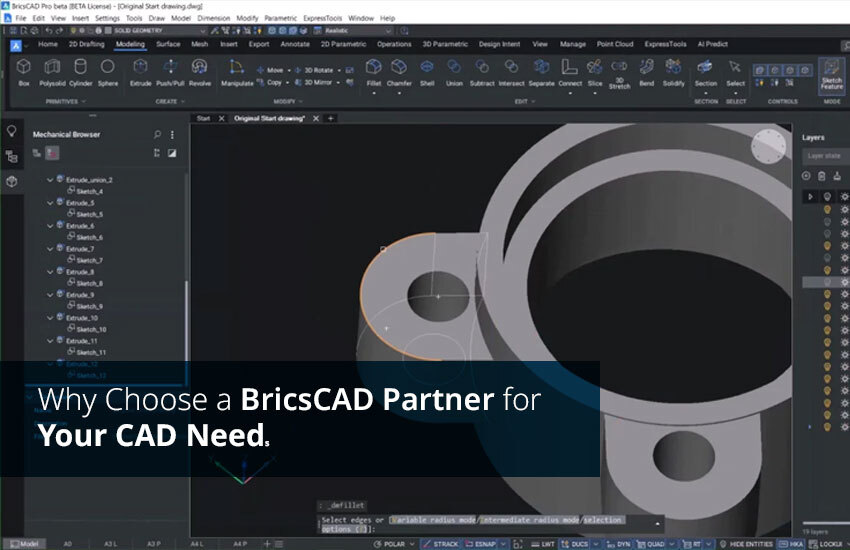Apply the Union boolean tool
This screenshot has height=550, width=850.
click(x=454, y=72)
